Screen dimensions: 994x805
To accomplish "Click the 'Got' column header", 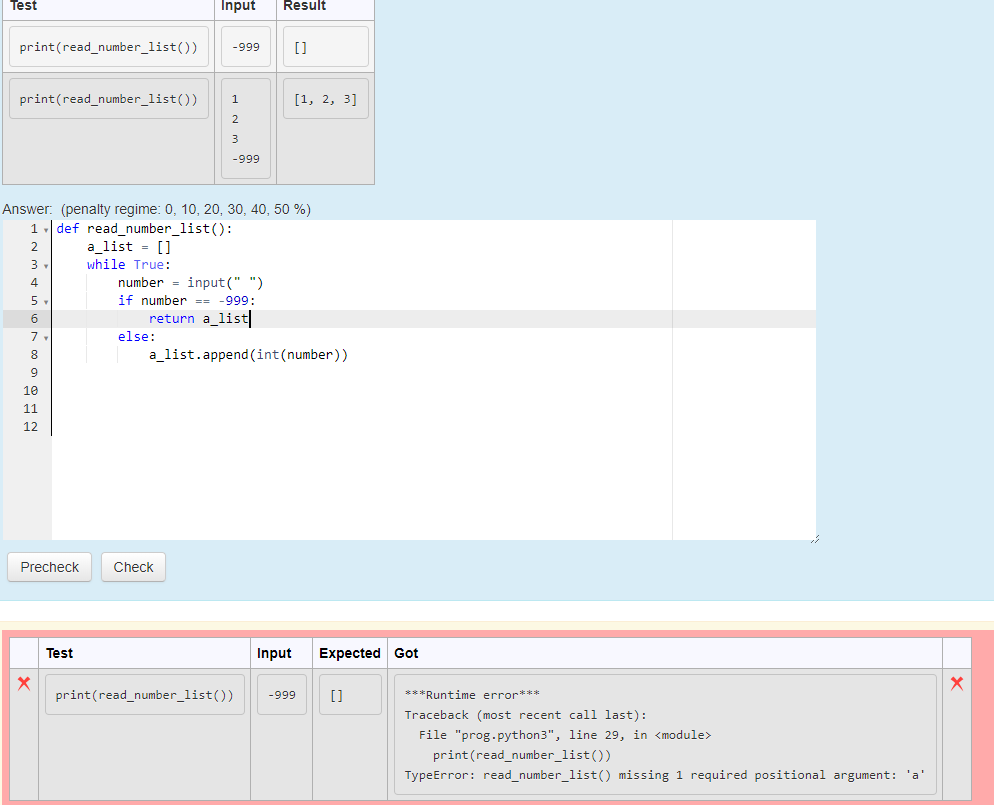I will click(x=406, y=654).
